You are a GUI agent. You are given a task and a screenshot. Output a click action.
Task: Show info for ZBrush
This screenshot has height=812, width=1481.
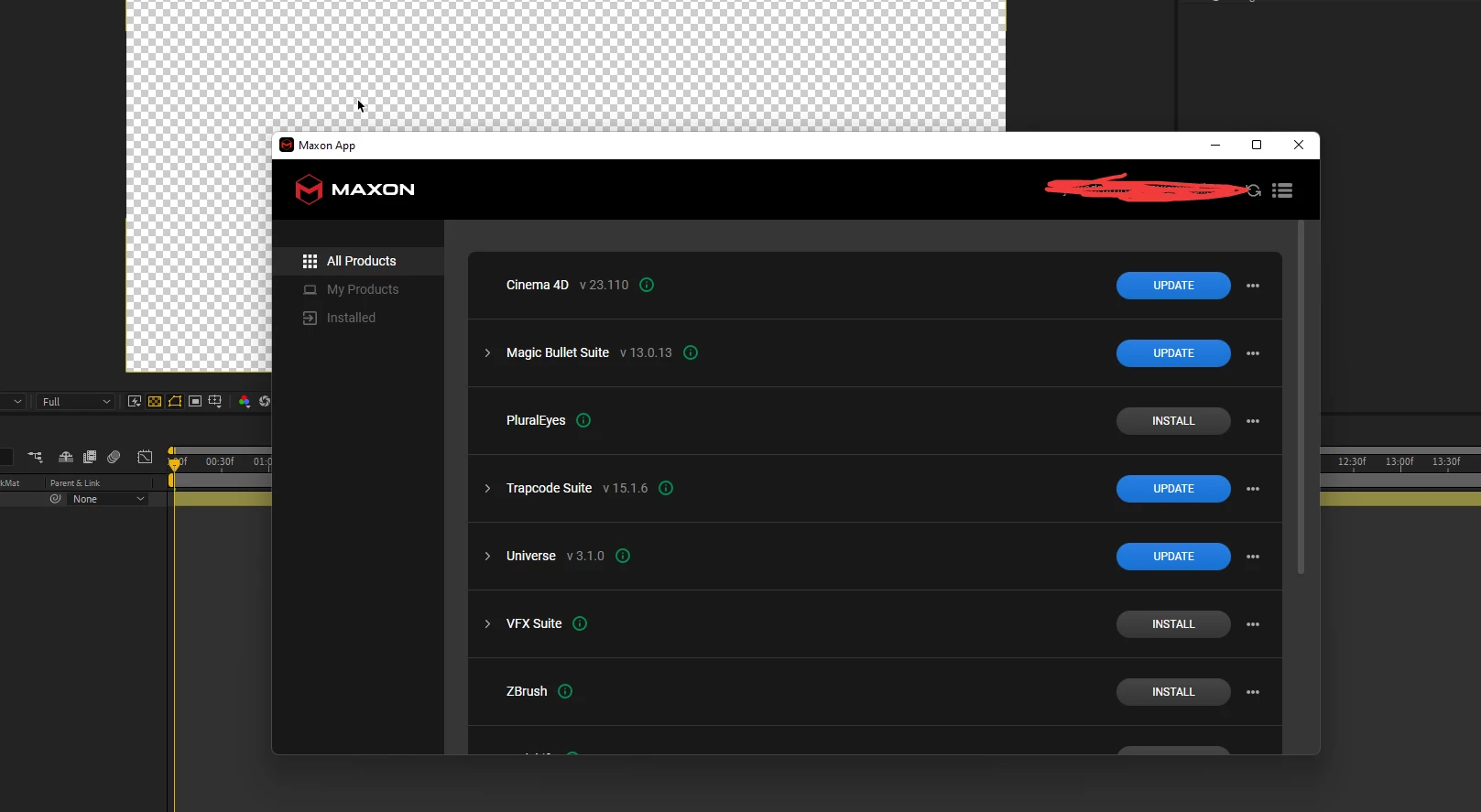pyautogui.click(x=565, y=691)
